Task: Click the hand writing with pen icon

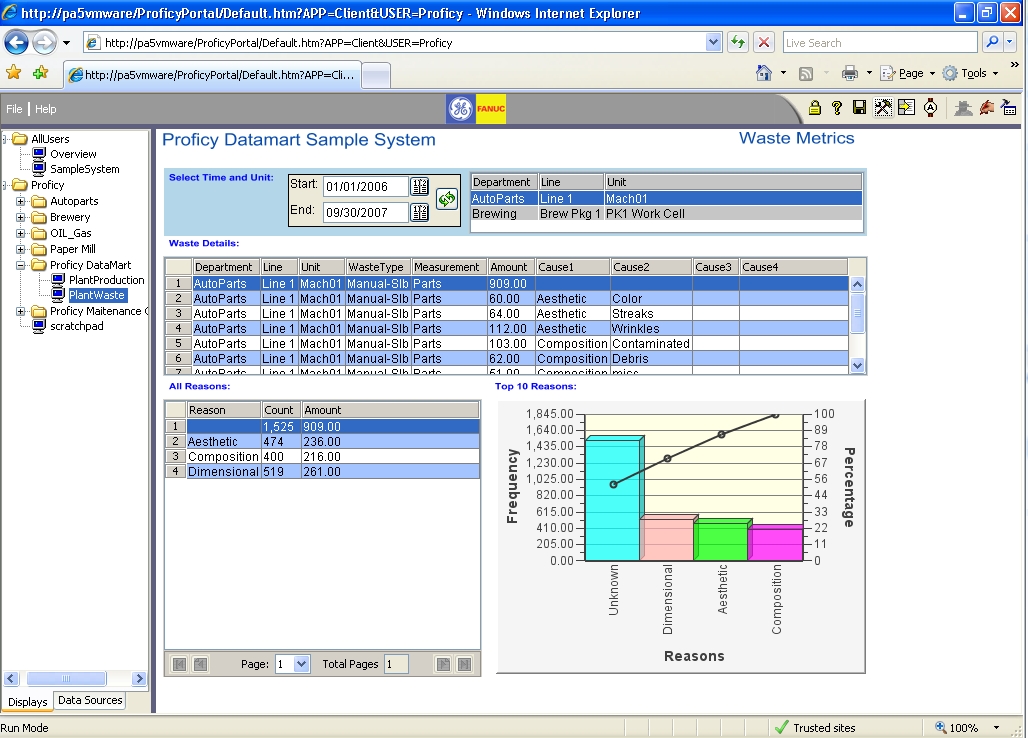Action: tap(987, 107)
